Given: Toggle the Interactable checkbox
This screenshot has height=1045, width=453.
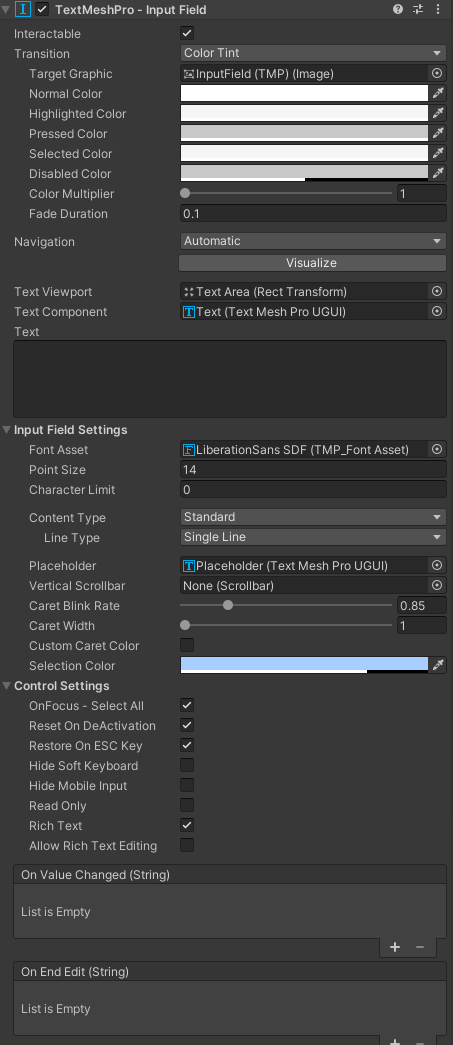Looking at the screenshot, I should point(187,33).
